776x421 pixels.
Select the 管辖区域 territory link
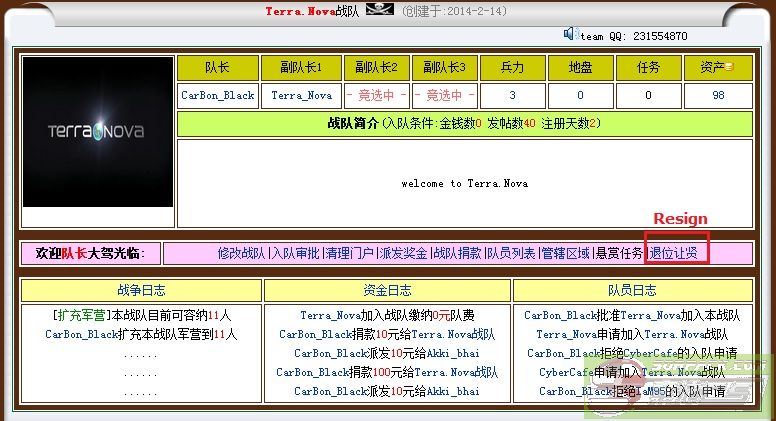pos(565,254)
